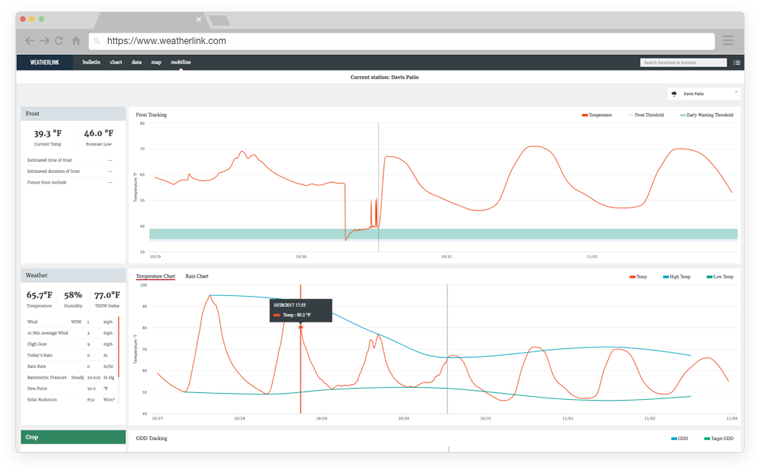Click the Frost Tracking chart title
Screen dimensions: 760x472
pyautogui.click(x=151, y=115)
